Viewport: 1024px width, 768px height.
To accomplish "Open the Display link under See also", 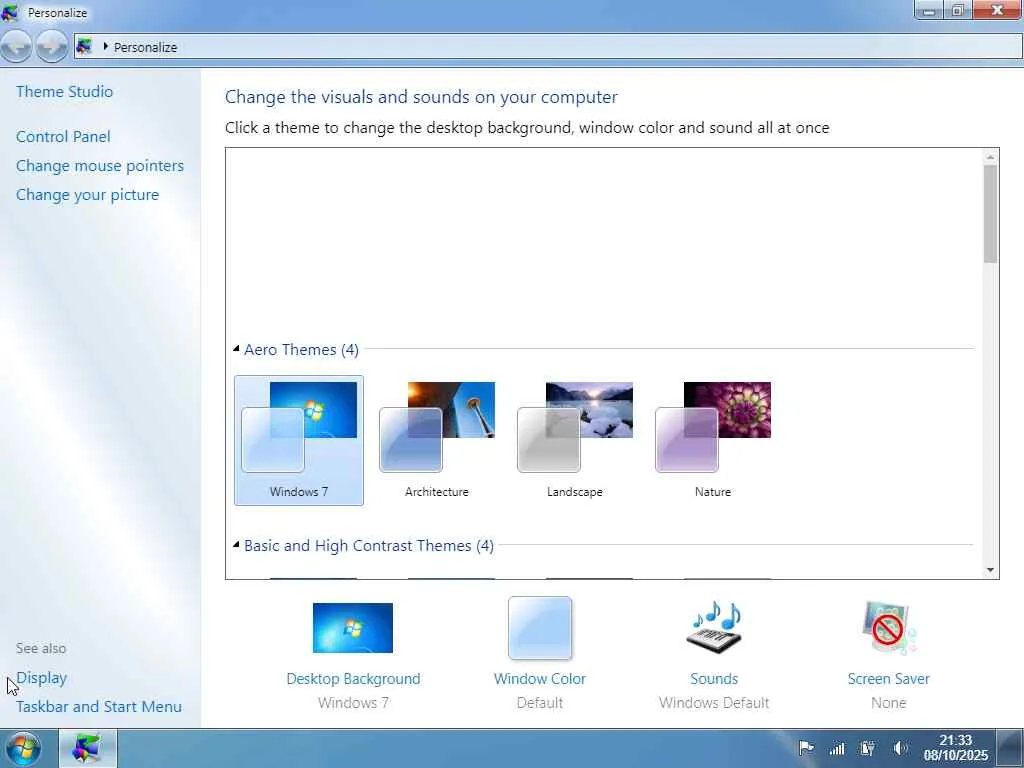I will click(42, 678).
